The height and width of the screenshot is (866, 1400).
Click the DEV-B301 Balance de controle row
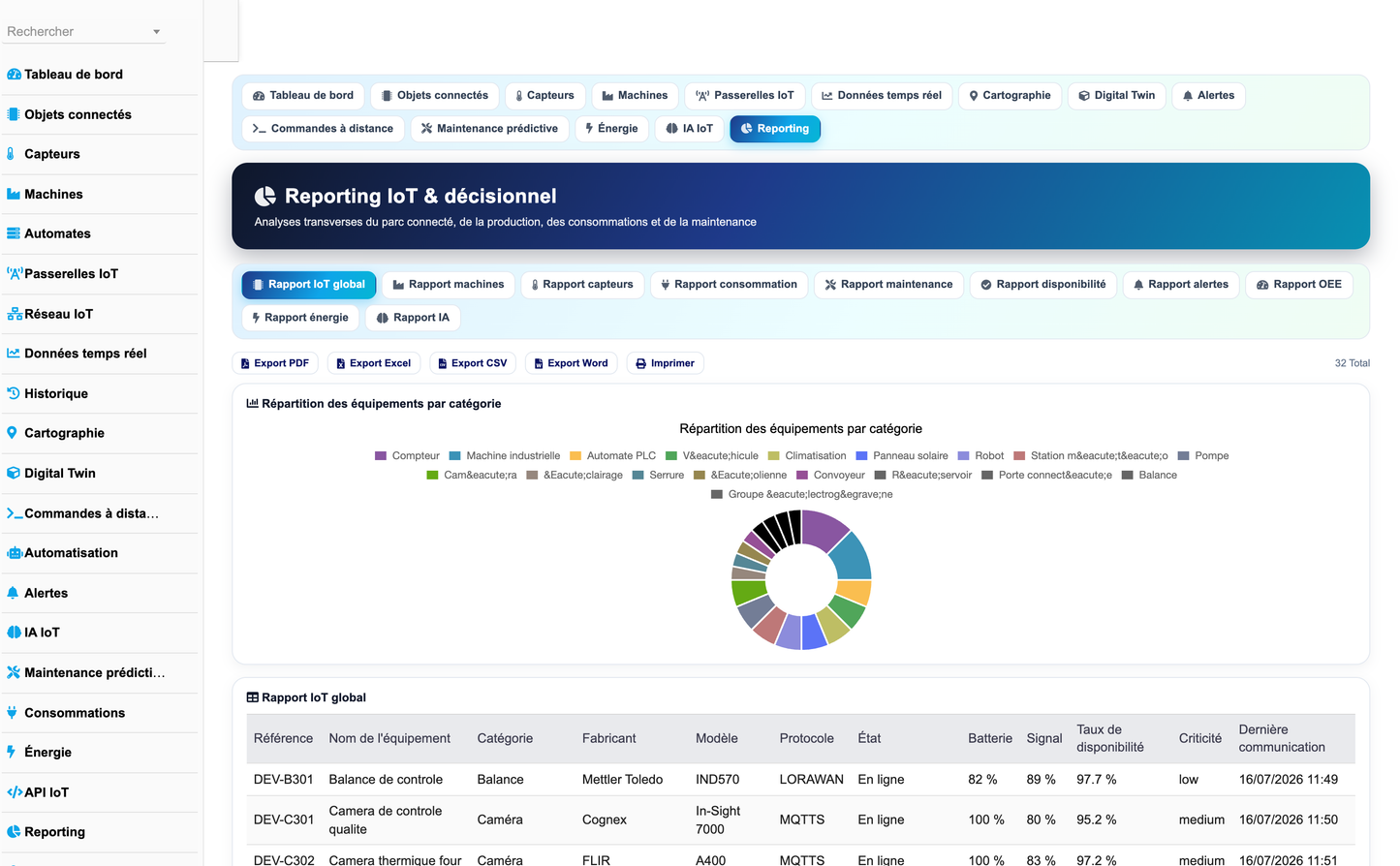coord(800,780)
